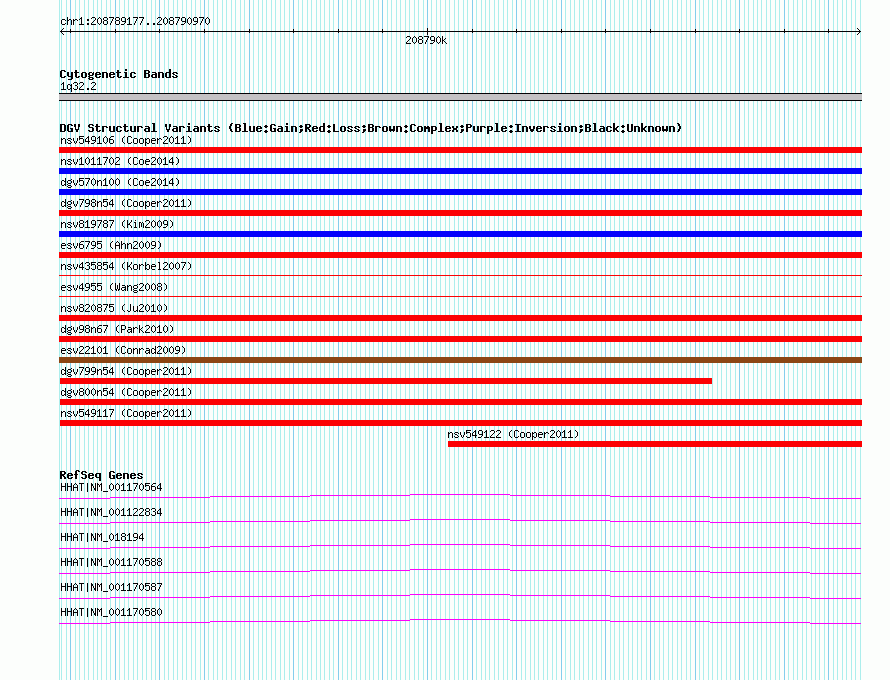Open variant dgv799n54 (Cooper2011) label

click(126, 371)
